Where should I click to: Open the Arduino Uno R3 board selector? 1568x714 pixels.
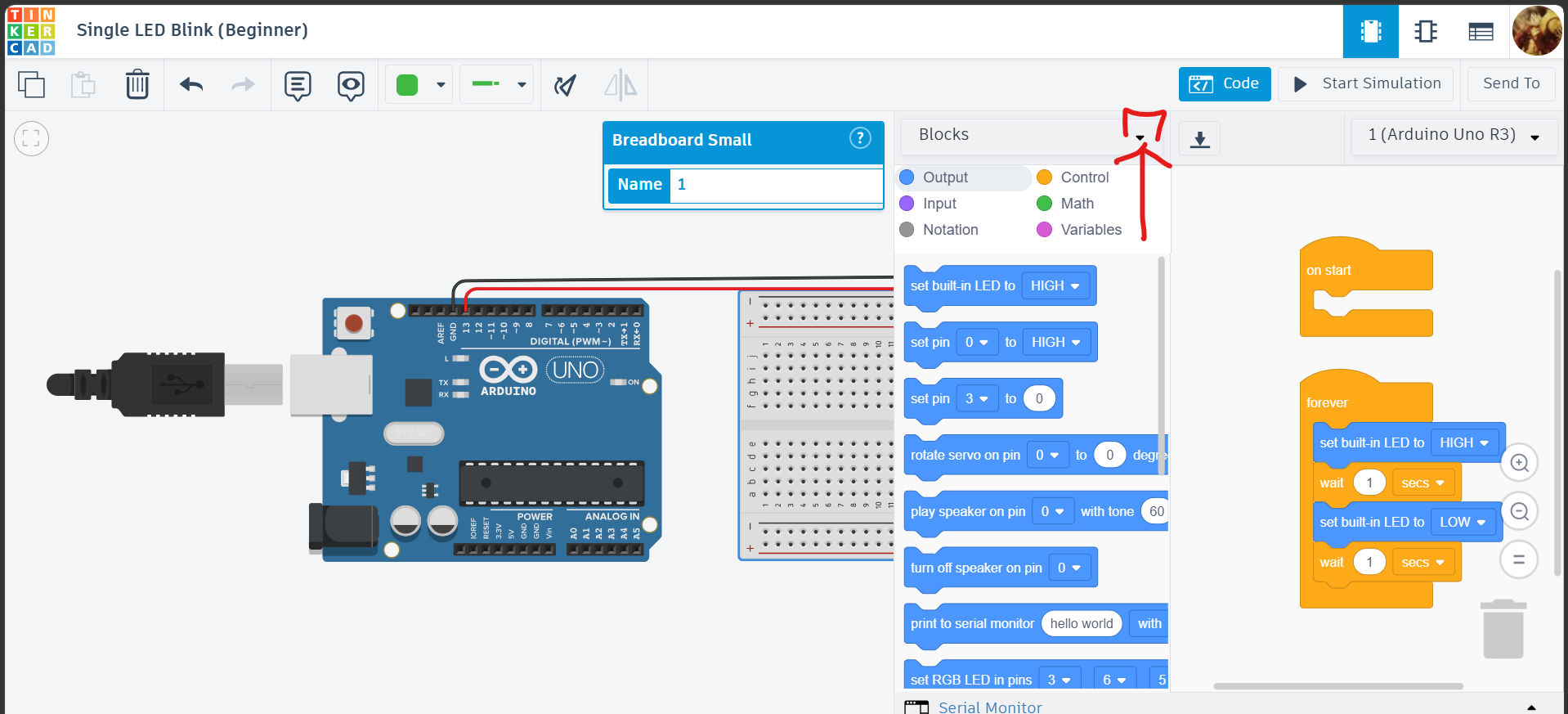1453,135
